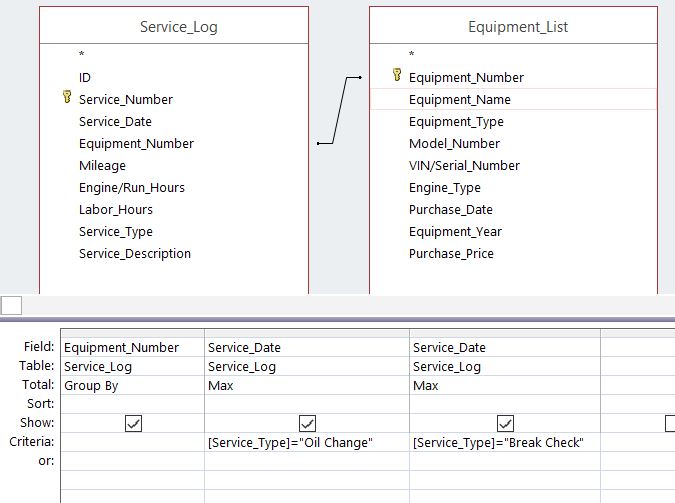675x503 pixels.
Task: Select the join line between the tables
Action: pyautogui.click(x=346, y=110)
